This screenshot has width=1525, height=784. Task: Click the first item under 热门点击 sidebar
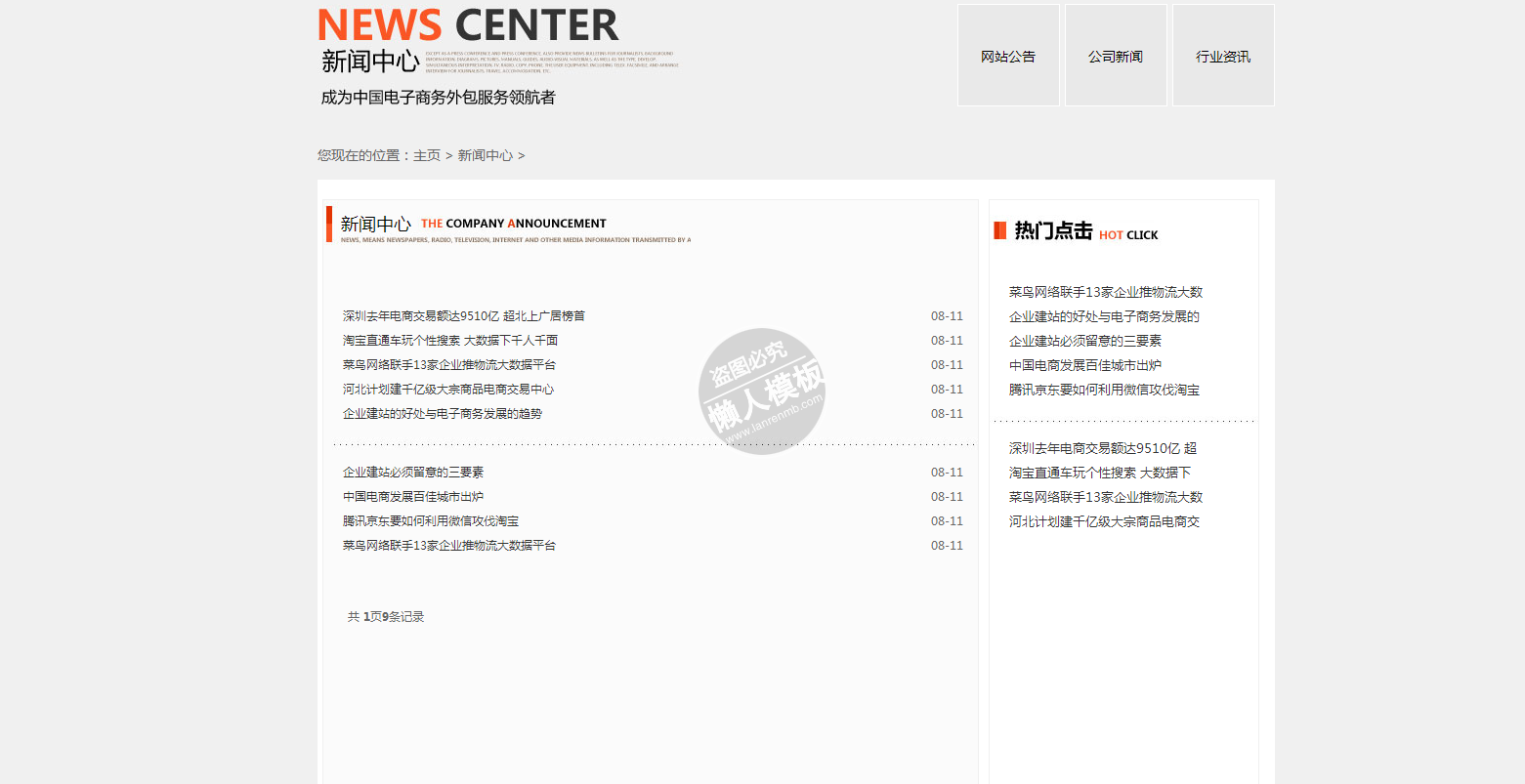pos(1105,292)
